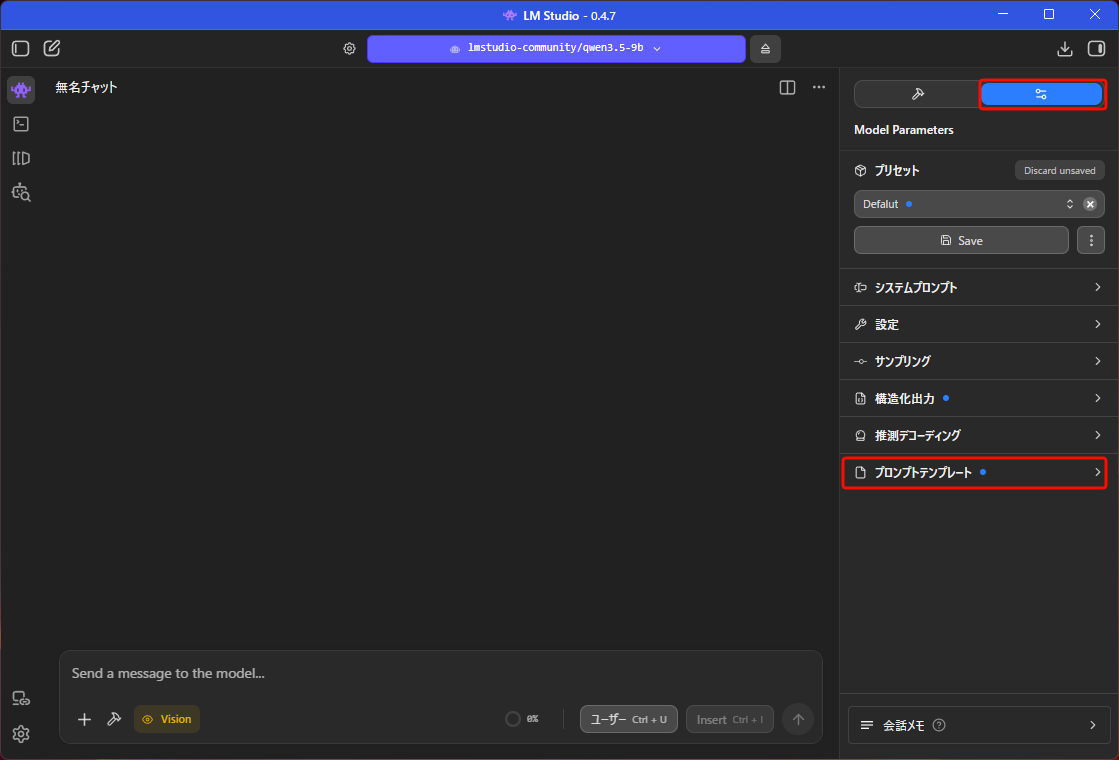This screenshot has width=1119, height=760.
Task: Split the chat view with columns icon
Action: pyautogui.click(x=787, y=87)
